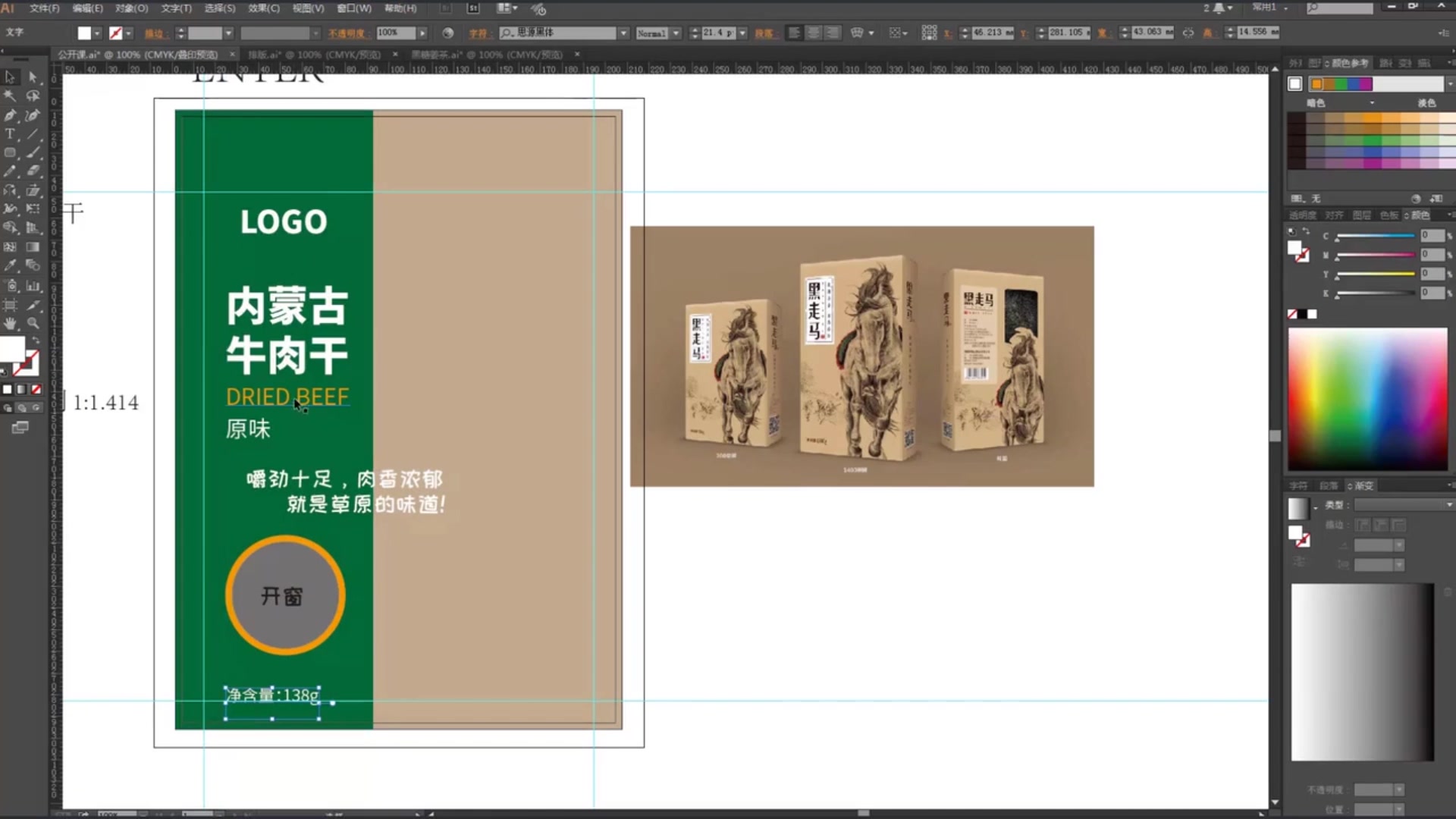Click the Change Screen Mode icon

[x=20, y=428]
